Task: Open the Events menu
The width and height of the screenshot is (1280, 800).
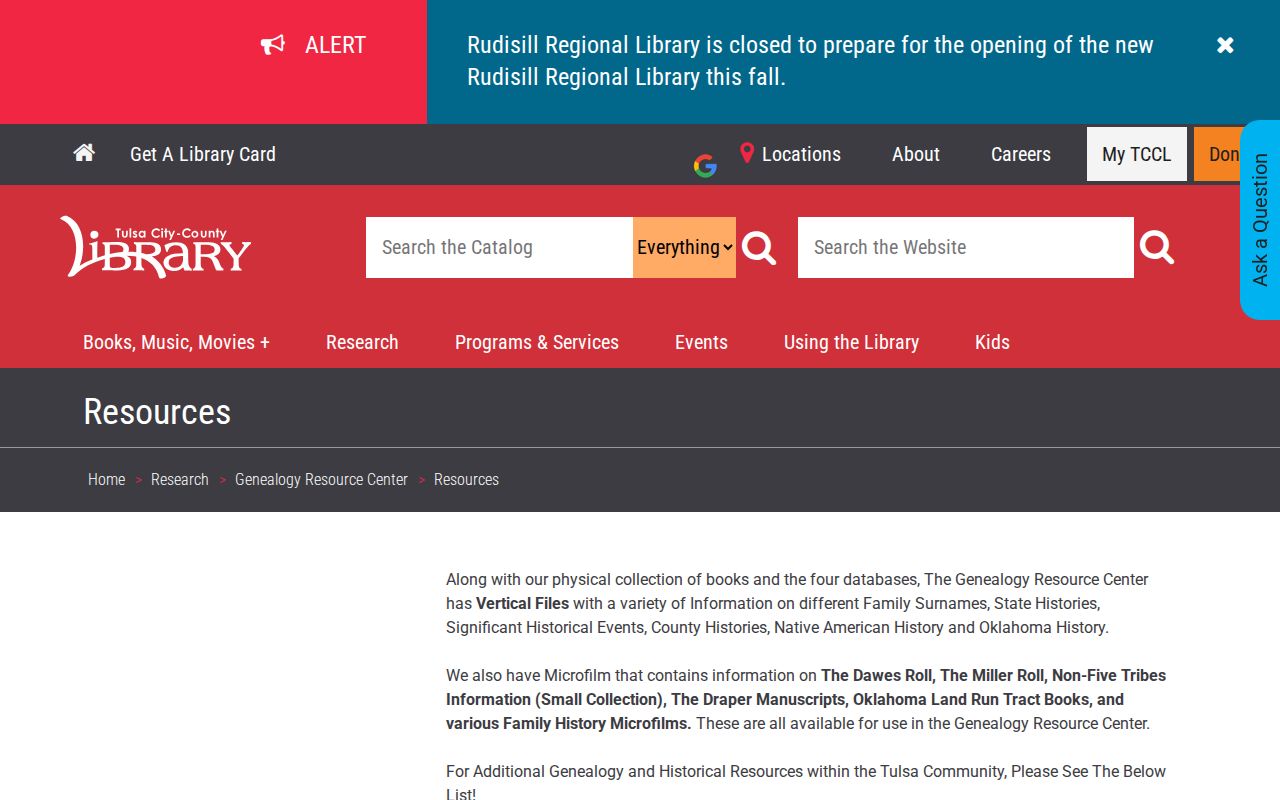Action: [701, 342]
